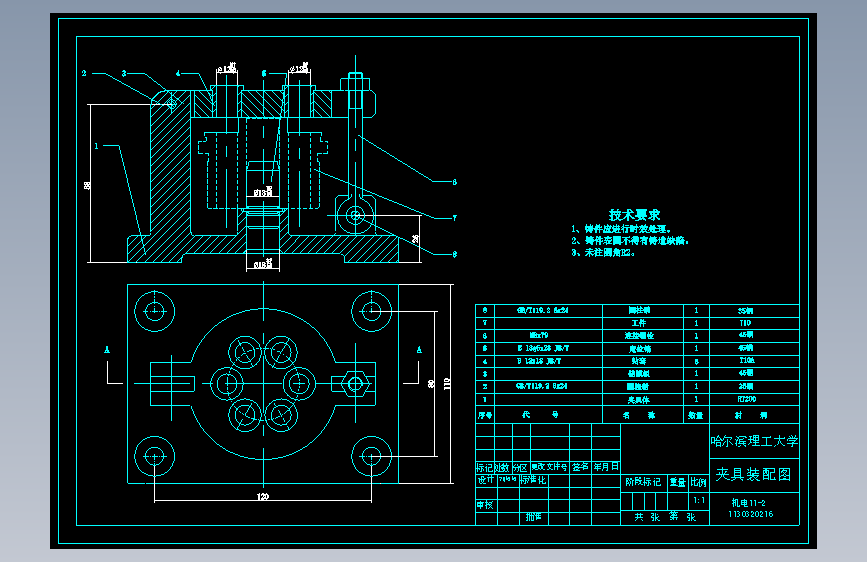The image size is (867, 562).
Task: Select part balloon number 1
Action: pyautogui.click(x=96, y=146)
